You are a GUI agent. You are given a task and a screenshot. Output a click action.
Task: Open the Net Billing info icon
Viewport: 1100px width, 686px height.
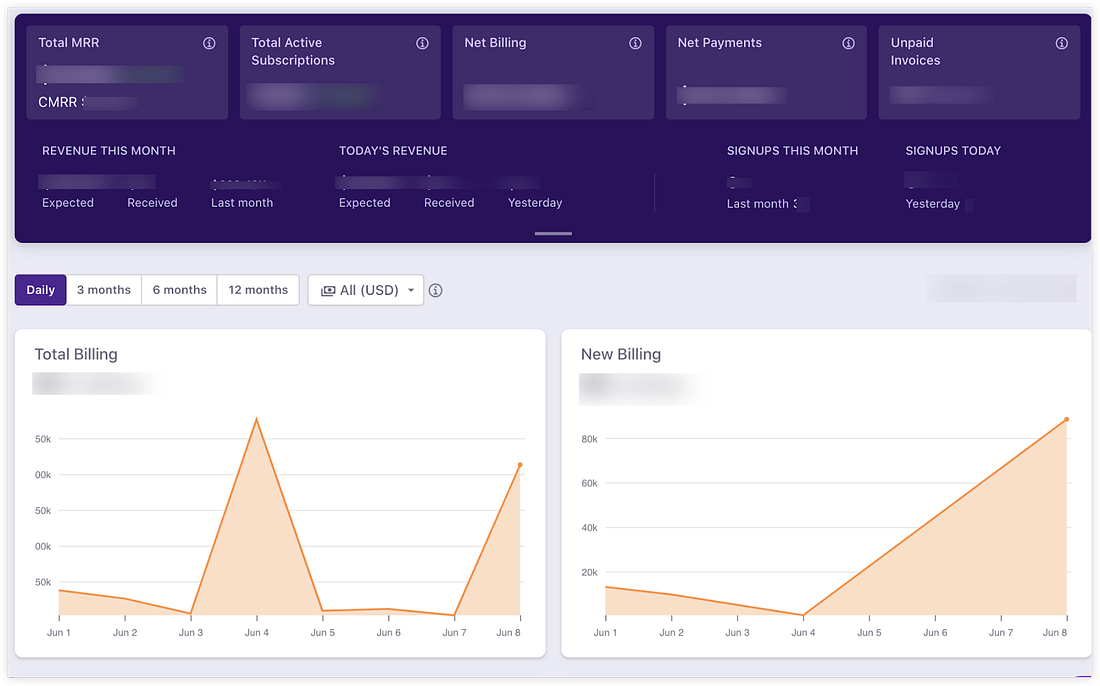click(x=635, y=44)
